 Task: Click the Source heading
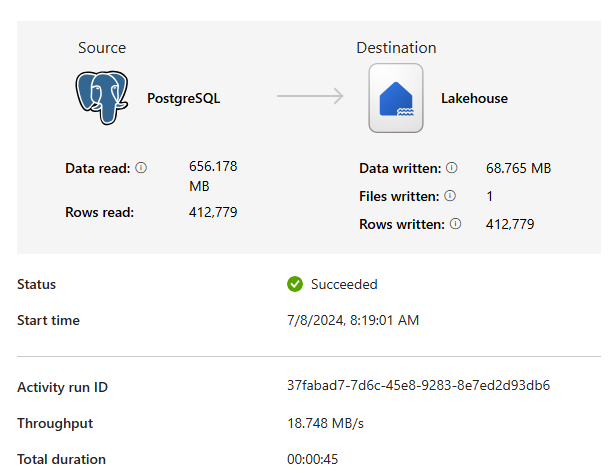point(102,48)
